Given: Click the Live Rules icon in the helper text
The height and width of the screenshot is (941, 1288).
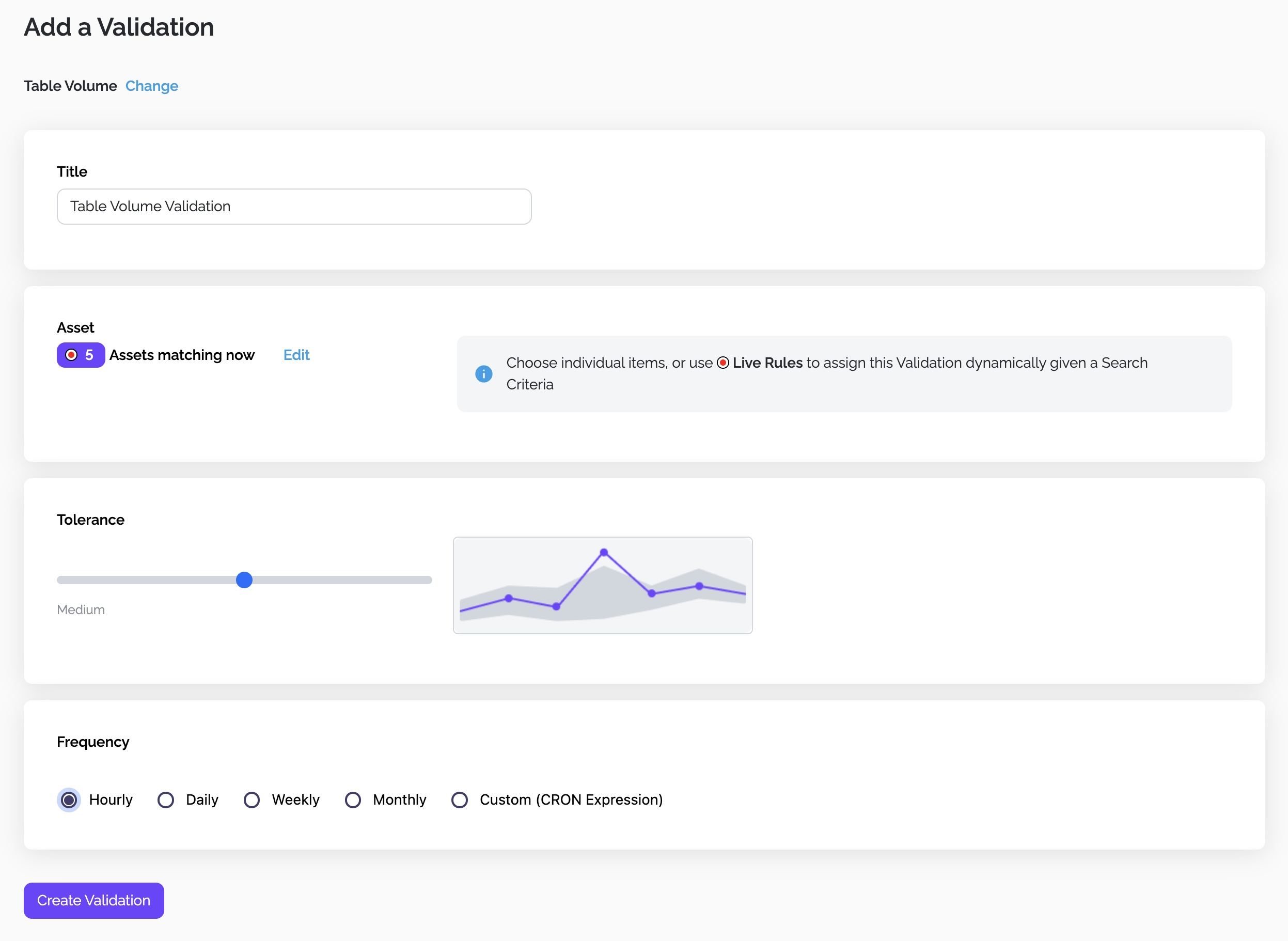Looking at the screenshot, I should pos(722,362).
